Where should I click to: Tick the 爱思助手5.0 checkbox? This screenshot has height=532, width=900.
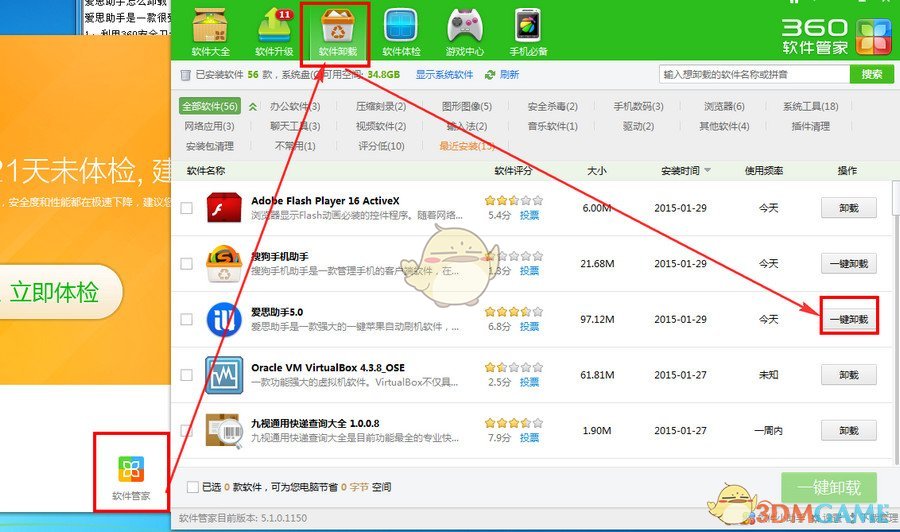point(187,319)
